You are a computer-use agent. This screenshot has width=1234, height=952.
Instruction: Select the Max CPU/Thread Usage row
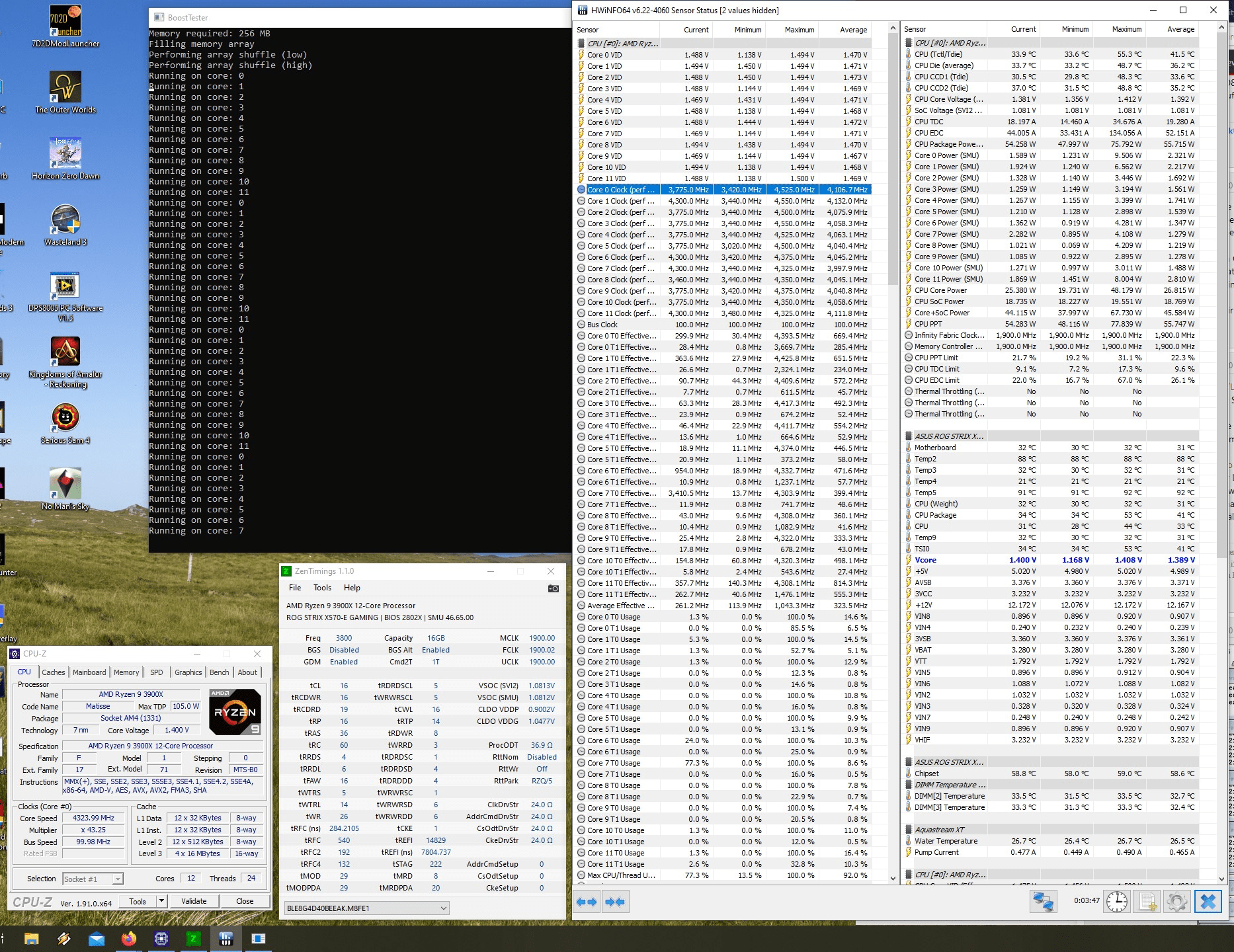[723, 875]
